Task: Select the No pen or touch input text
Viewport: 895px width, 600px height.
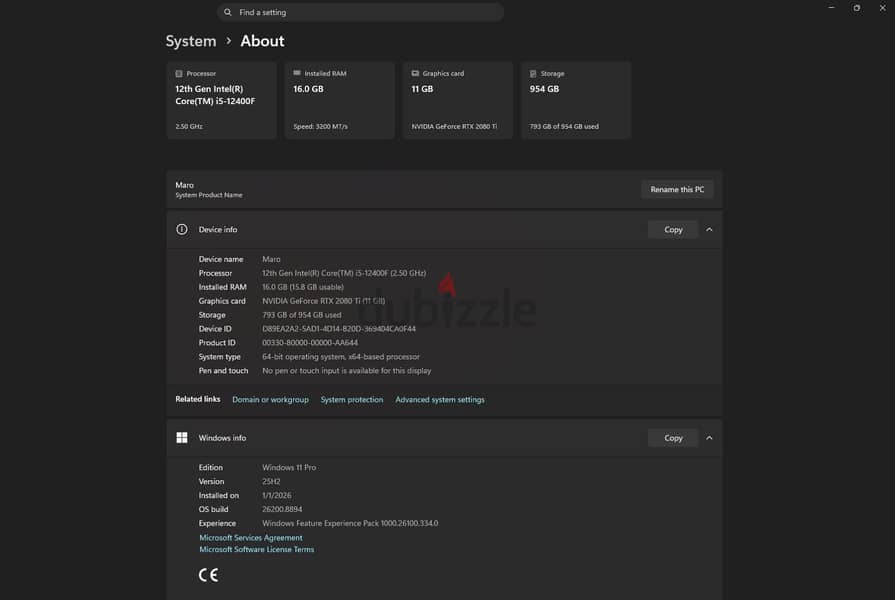Action: coord(346,371)
